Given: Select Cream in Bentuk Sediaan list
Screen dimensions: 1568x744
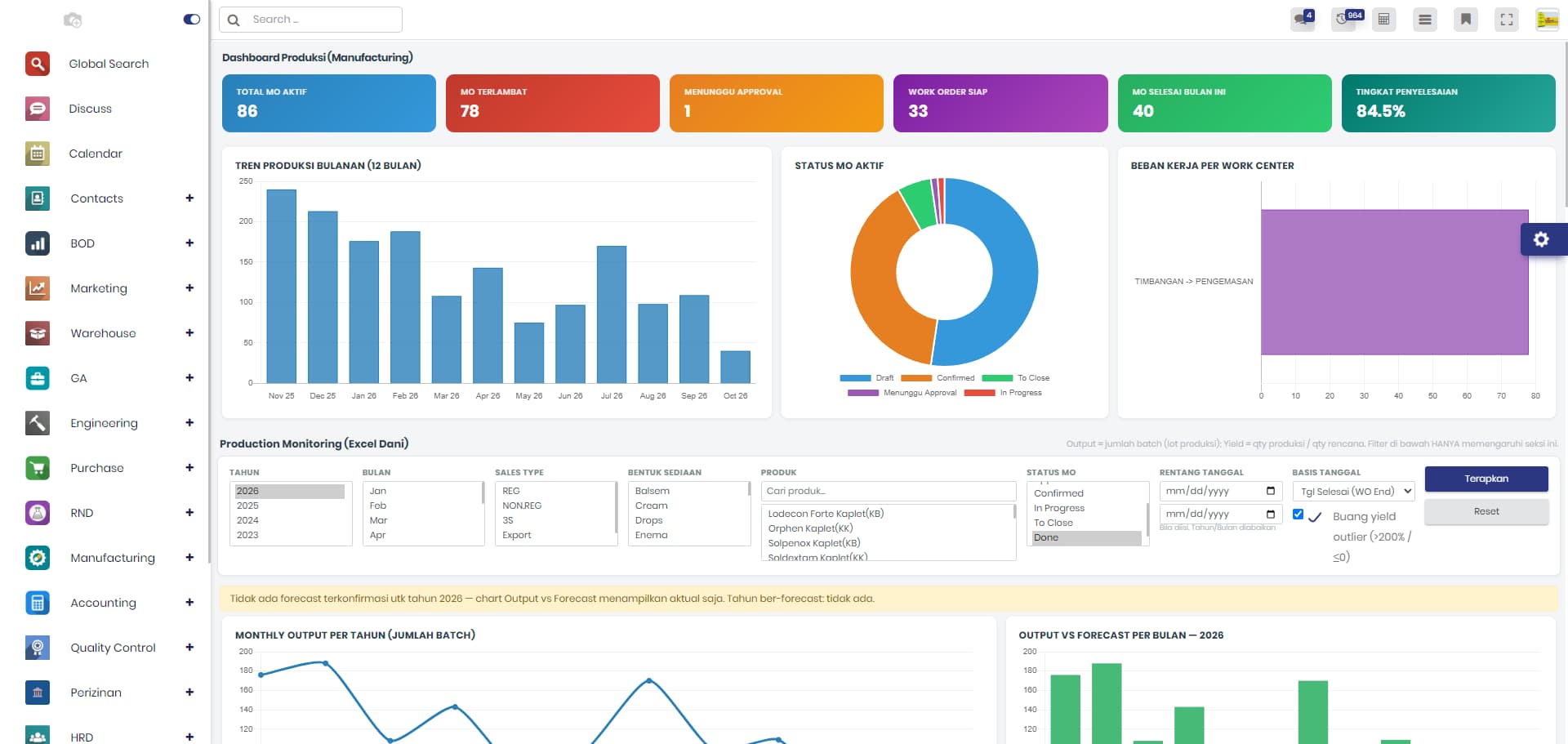Looking at the screenshot, I should pos(688,506).
